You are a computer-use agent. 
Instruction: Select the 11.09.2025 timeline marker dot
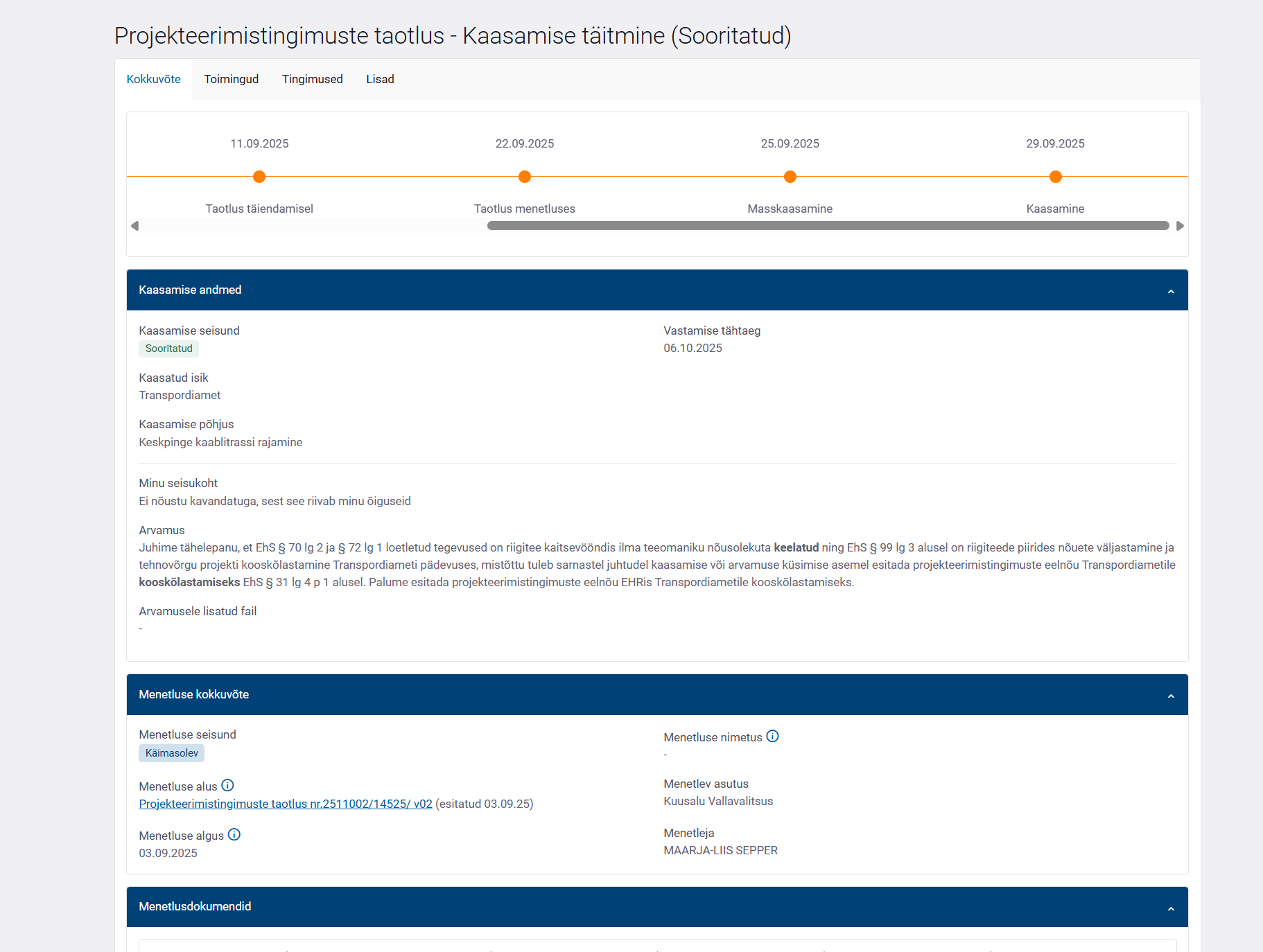point(259,177)
